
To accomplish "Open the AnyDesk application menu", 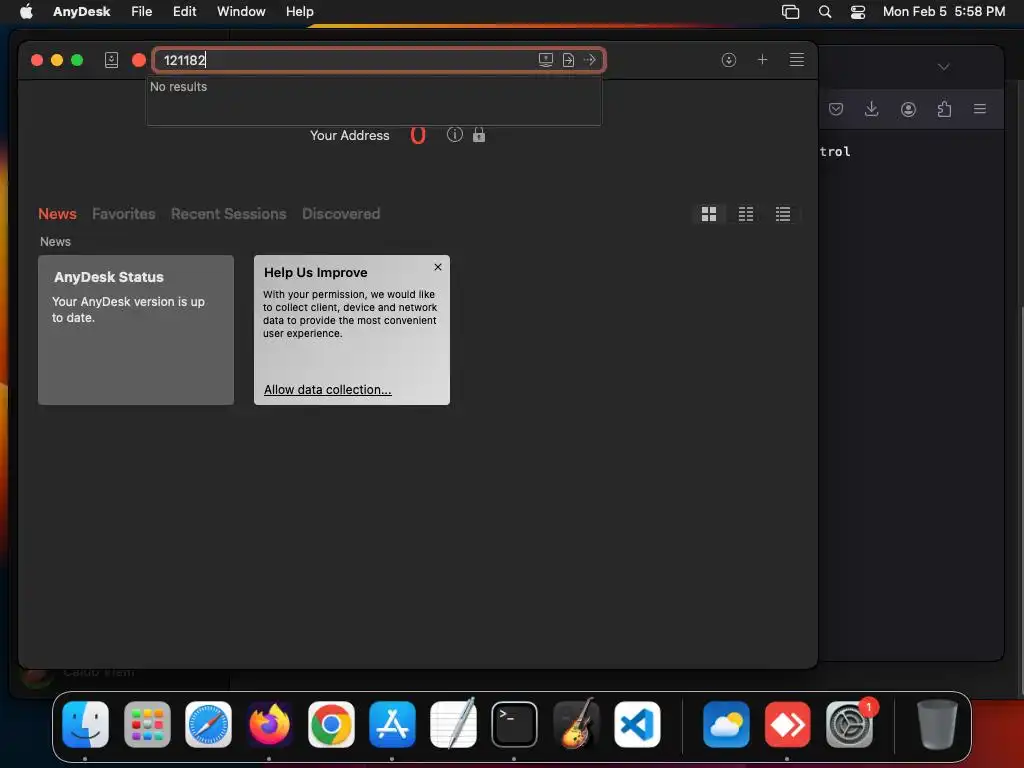I will coord(82,12).
